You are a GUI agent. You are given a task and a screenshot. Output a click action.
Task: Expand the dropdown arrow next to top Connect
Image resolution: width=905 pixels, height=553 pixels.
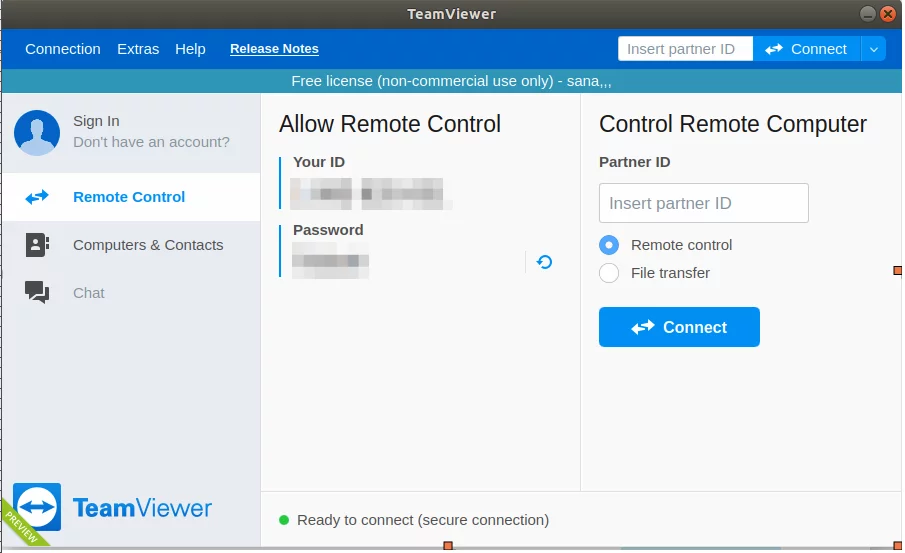pyautogui.click(x=874, y=49)
